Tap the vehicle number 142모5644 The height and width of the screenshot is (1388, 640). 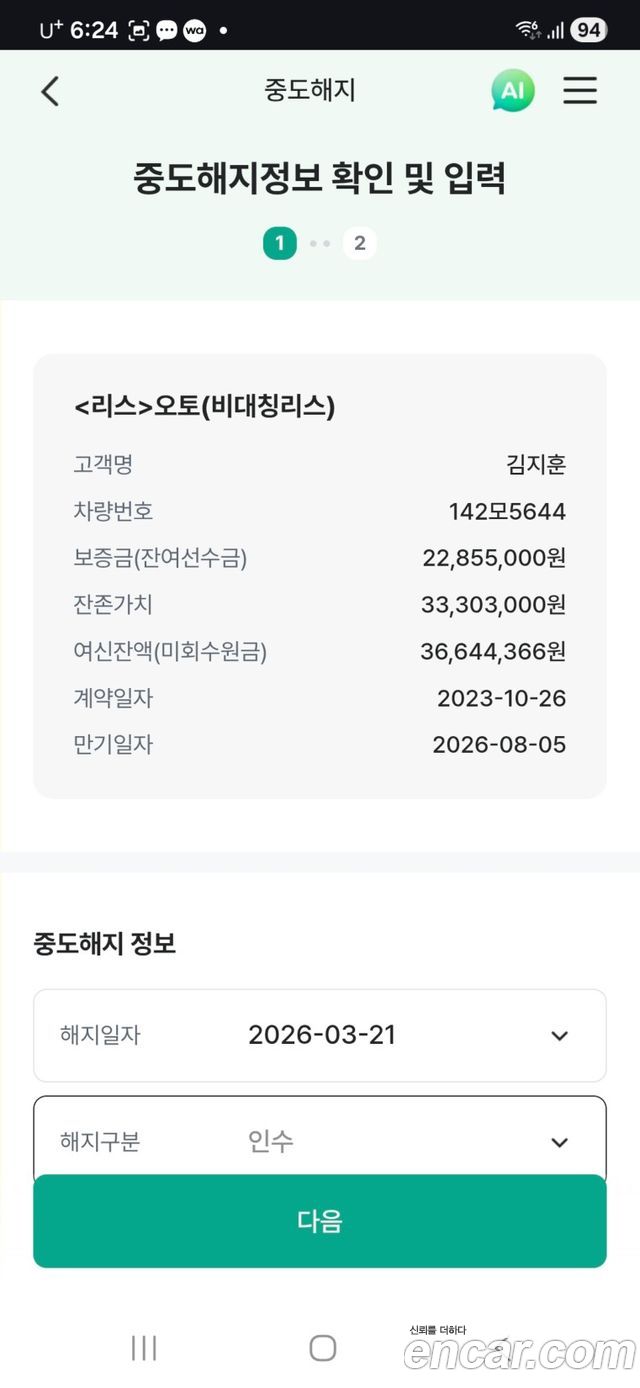point(507,512)
